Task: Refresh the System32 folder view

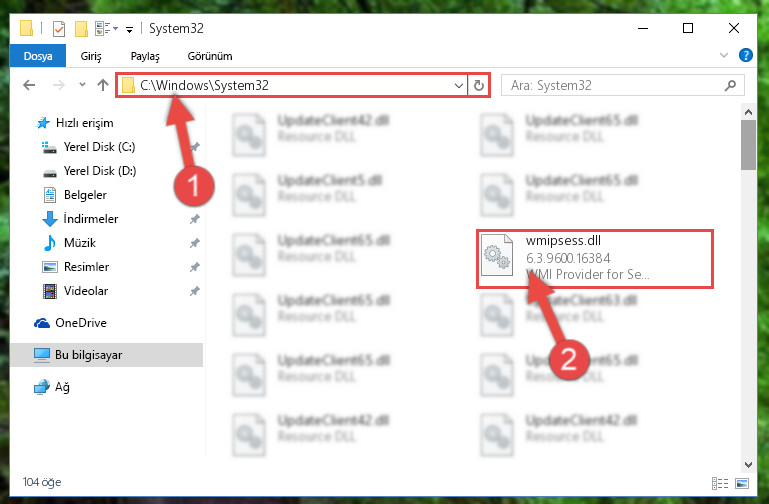Action: coord(479,85)
